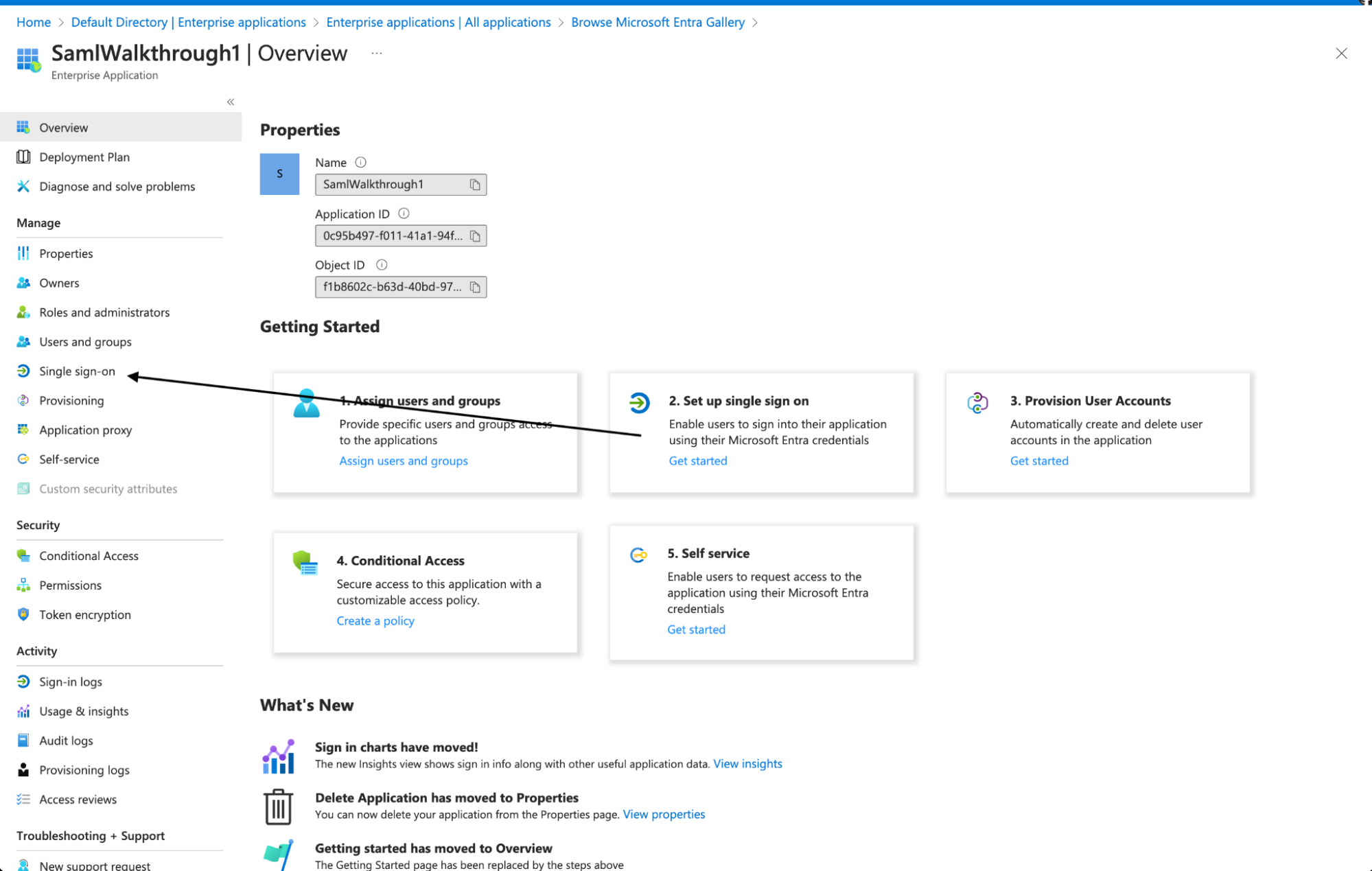Open Browse Microsoft Entra Gallery breadcrumb
Image resolution: width=1372 pixels, height=871 pixels.
click(658, 22)
